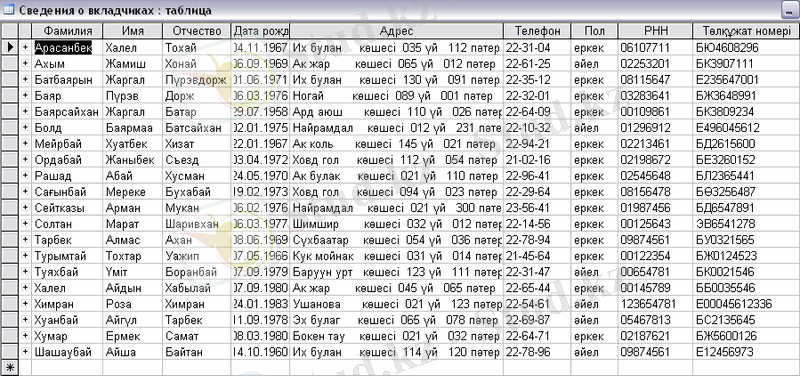The width and height of the screenshot is (800, 376).
Task: Click the passport cell БК3809234
Action: coord(746,112)
